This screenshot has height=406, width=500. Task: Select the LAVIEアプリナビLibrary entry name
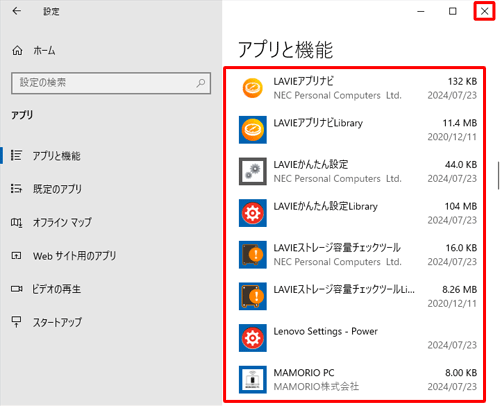click(318, 123)
